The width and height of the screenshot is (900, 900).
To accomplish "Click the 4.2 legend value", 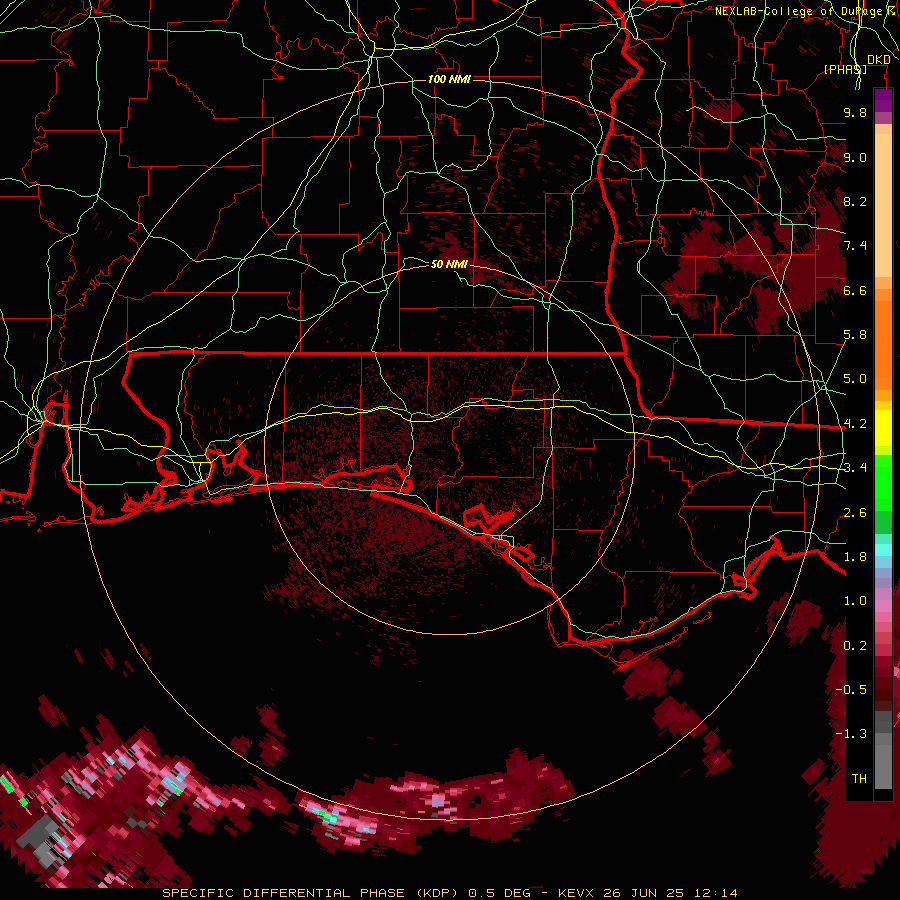I will tap(855, 424).
